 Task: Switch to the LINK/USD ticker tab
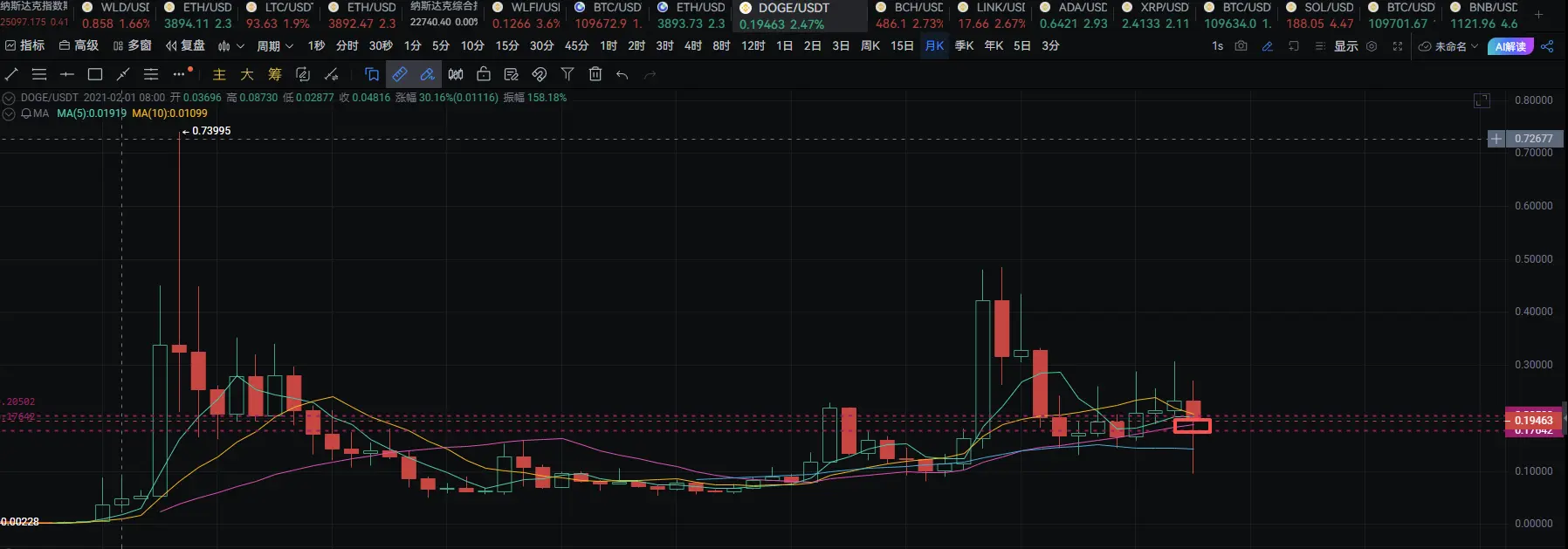pyautogui.click(x=992, y=15)
